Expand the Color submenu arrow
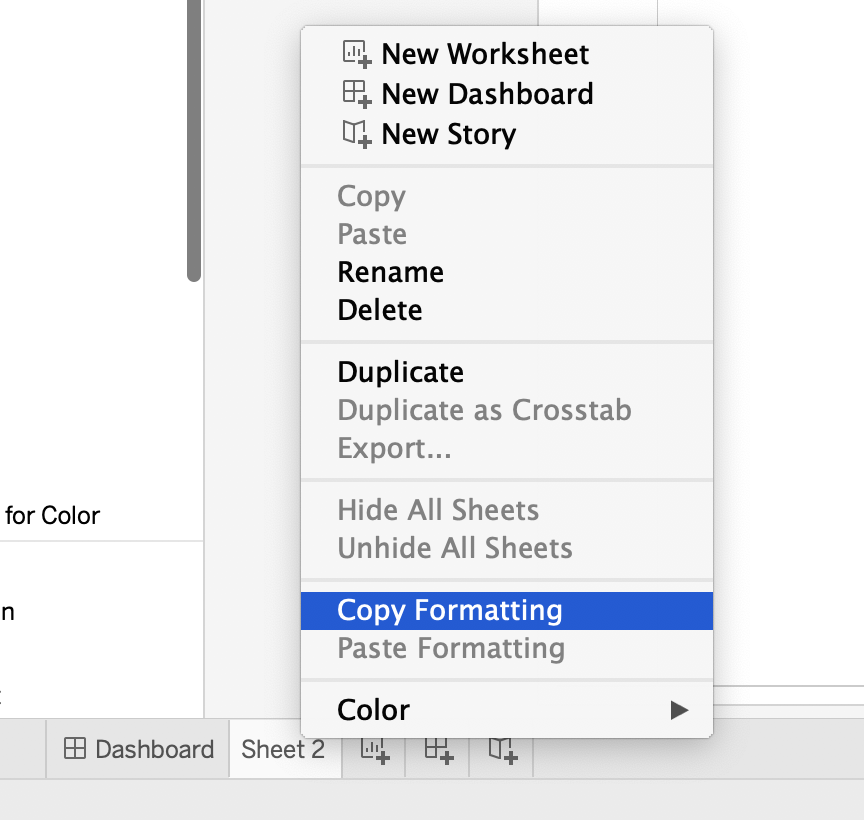The image size is (864, 820). 679,710
